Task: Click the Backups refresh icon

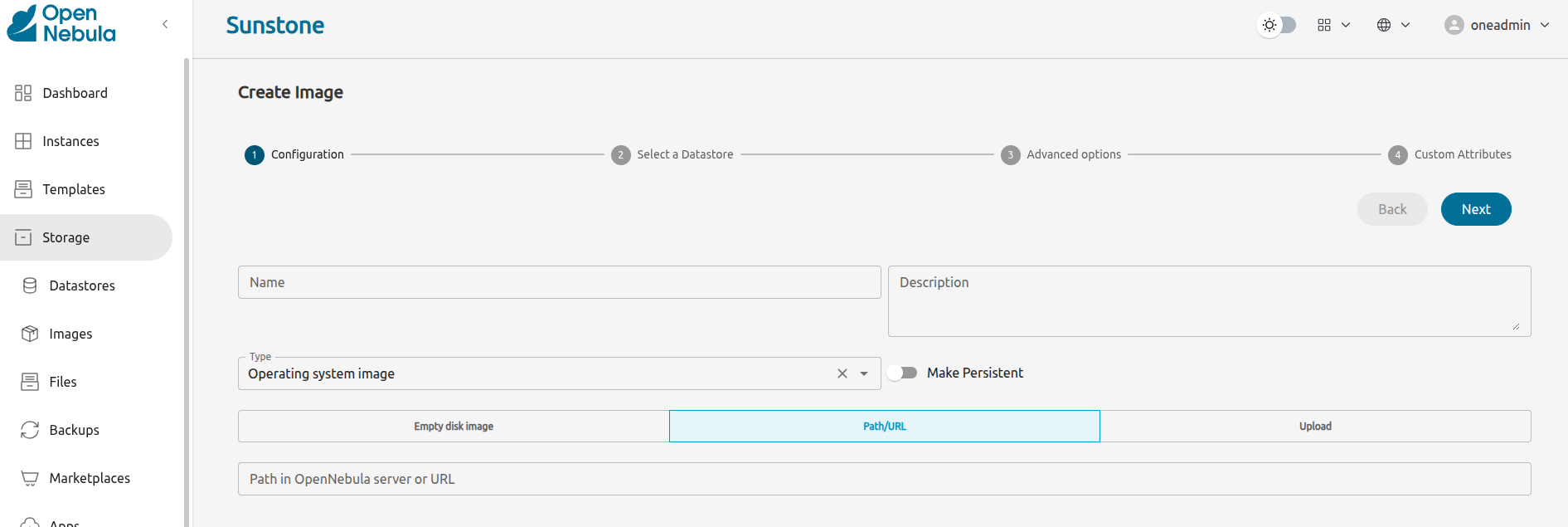Action: pos(30,430)
